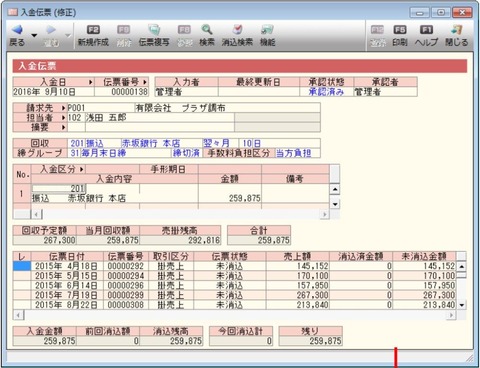Click the 当方負担 link
The image size is (480, 368).
293,153
